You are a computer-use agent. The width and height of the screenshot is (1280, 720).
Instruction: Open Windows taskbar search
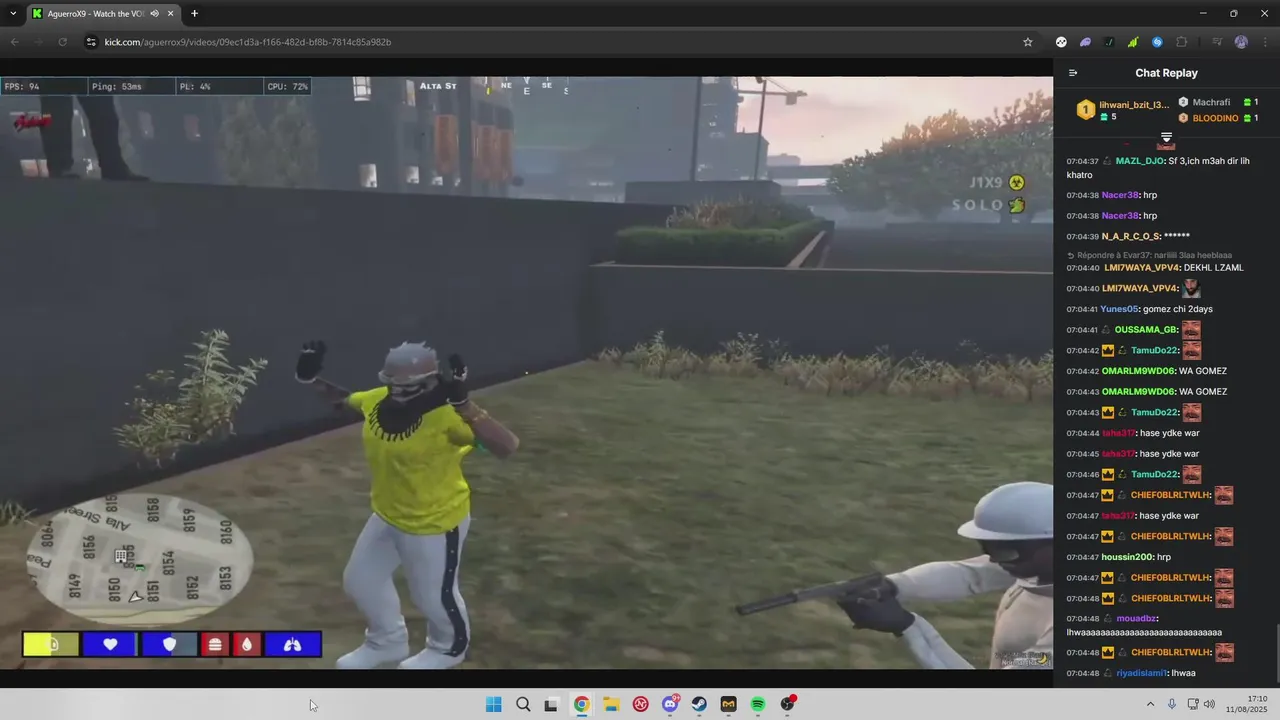click(523, 704)
